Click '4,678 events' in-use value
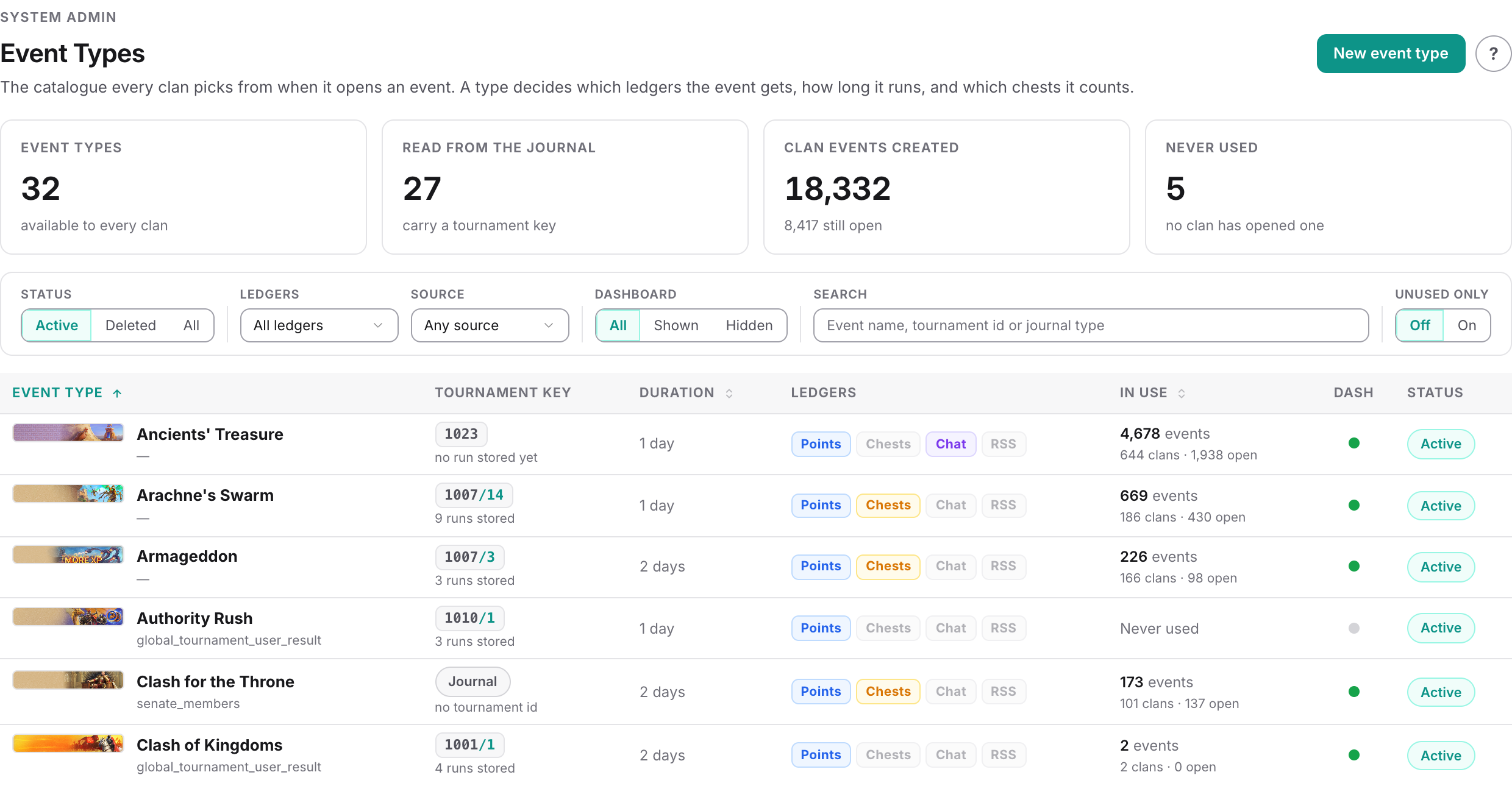1512x786 pixels. click(1164, 434)
